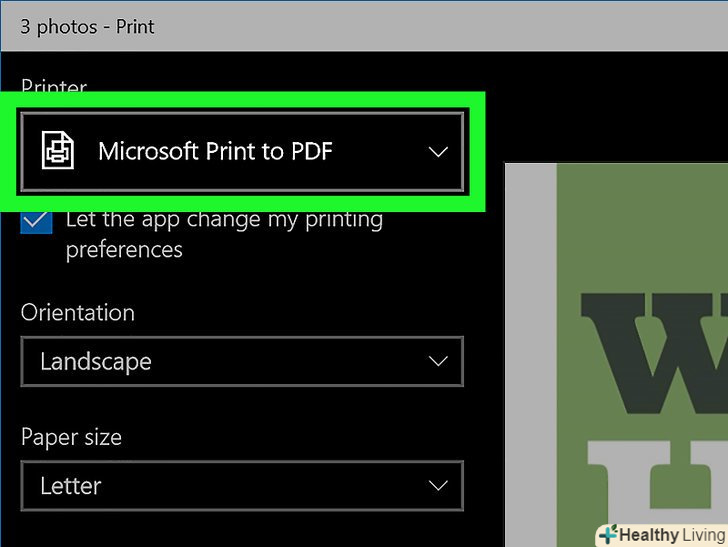Click the printer document icon
Screen dimensions: 728x547
pyautogui.click(x=58, y=150)
